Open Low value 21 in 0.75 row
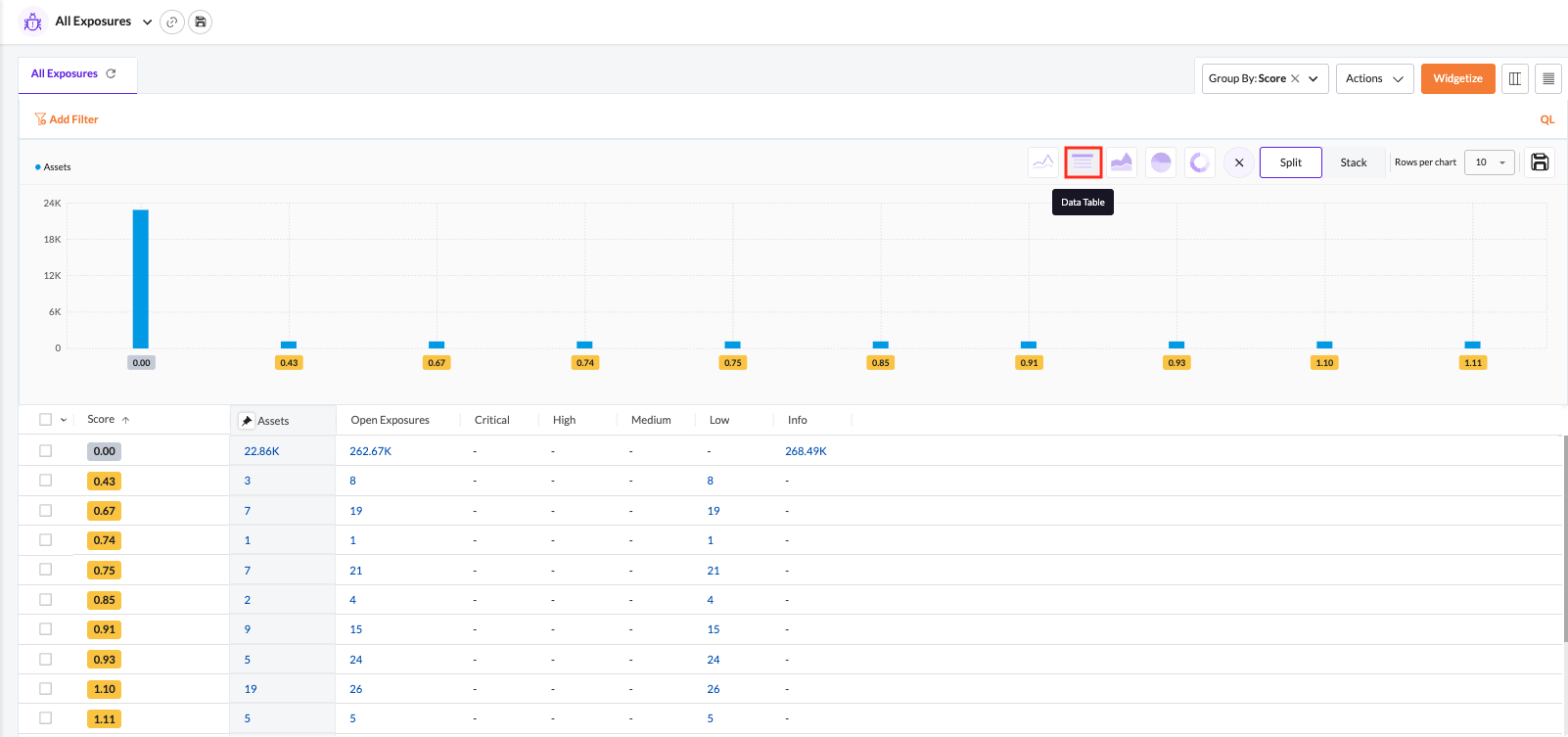The width and height of the screenshot is (1568, 737). pyautogui.click(x=714, y=571)
